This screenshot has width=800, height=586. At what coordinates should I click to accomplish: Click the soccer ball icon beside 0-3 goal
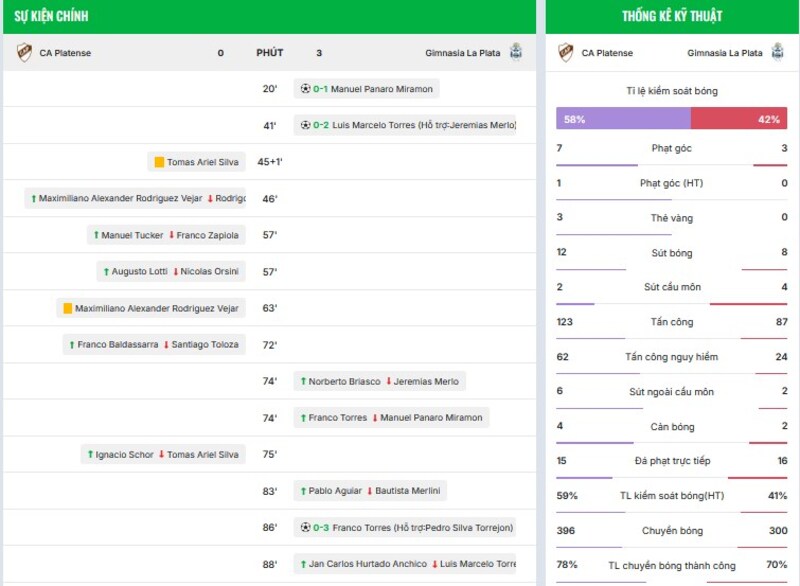pyautogui.click(x=306, y=527)
